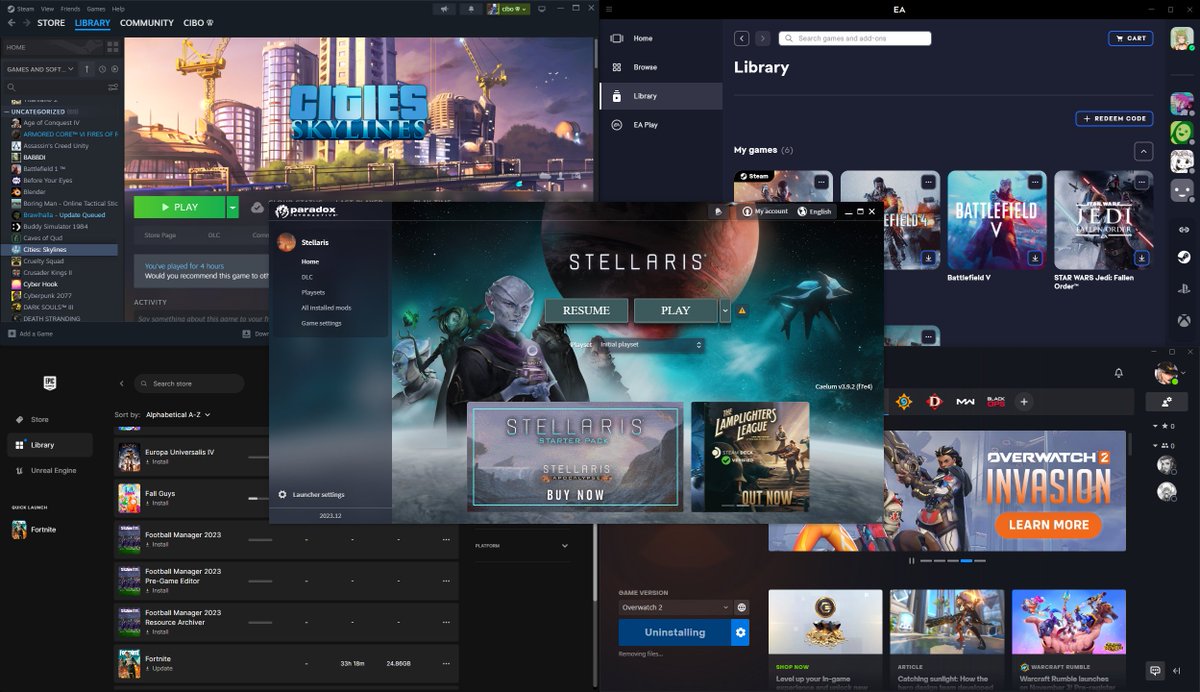Open EA app cart button
Image resolution: width=1200 pixels, height=692 pixels.
[x=1130, y=38]
